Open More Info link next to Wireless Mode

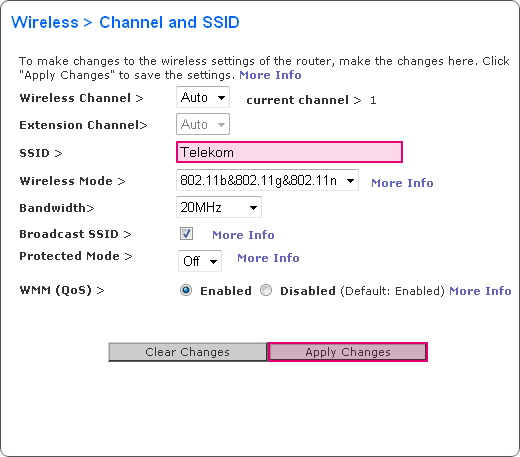[402, 183]
